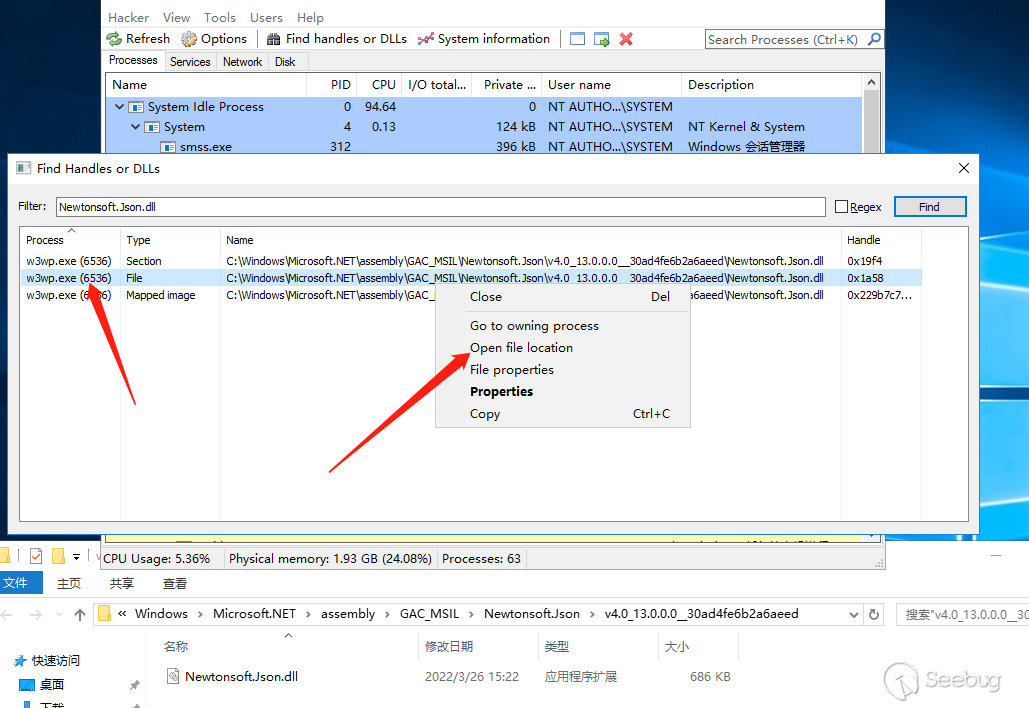Open System information graph icon
This screenshot has width=1029, height=708.
click(426, 39)
